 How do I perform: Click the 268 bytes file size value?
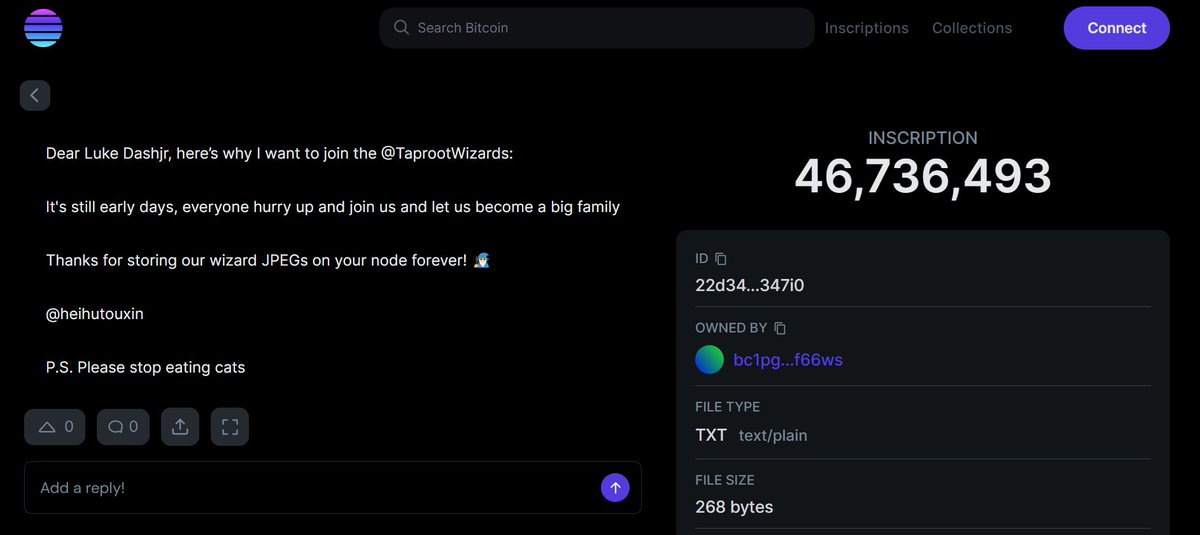tap(734, 507)
